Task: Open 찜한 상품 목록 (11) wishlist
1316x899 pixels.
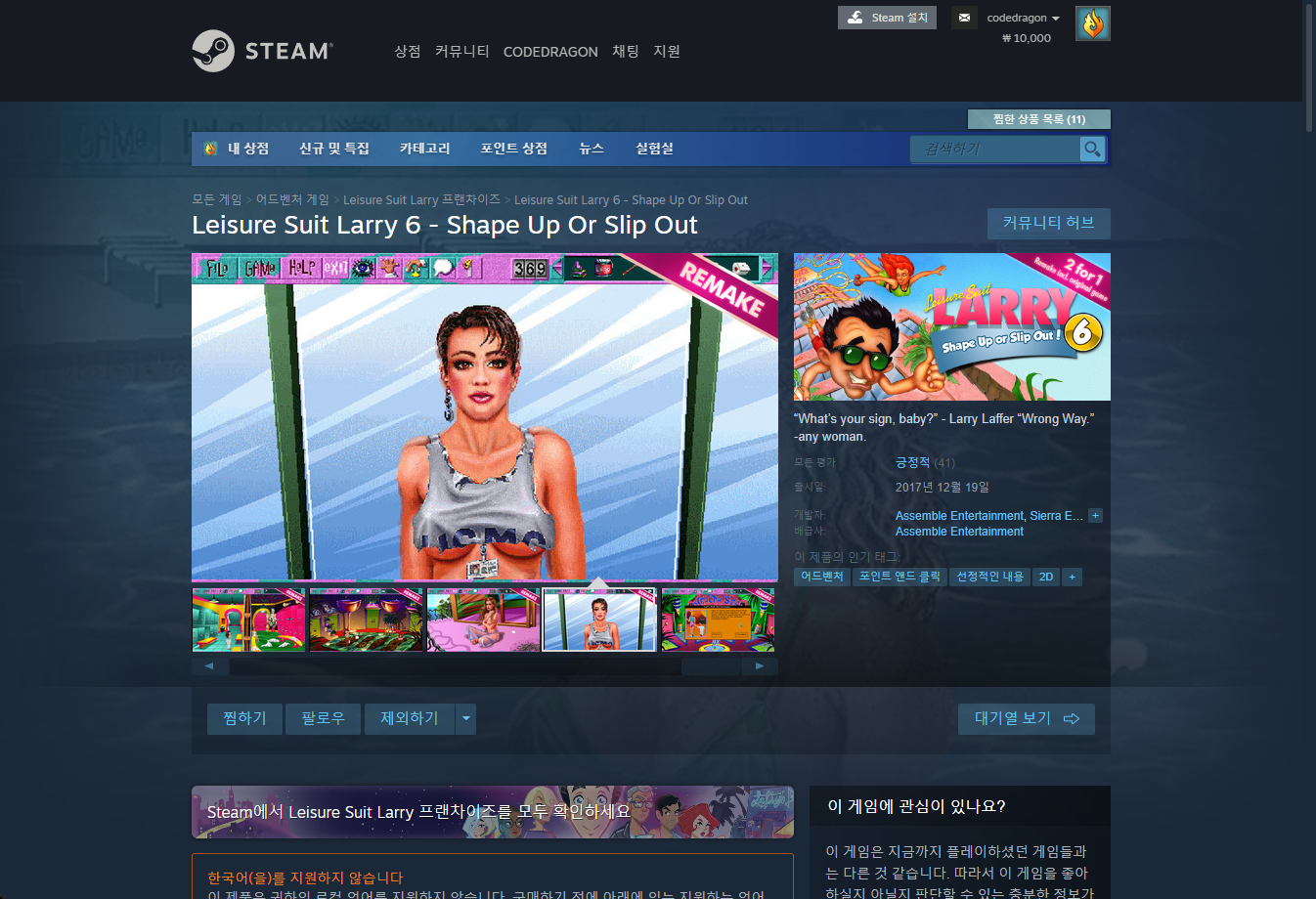Action: [x=1038, y=119]
